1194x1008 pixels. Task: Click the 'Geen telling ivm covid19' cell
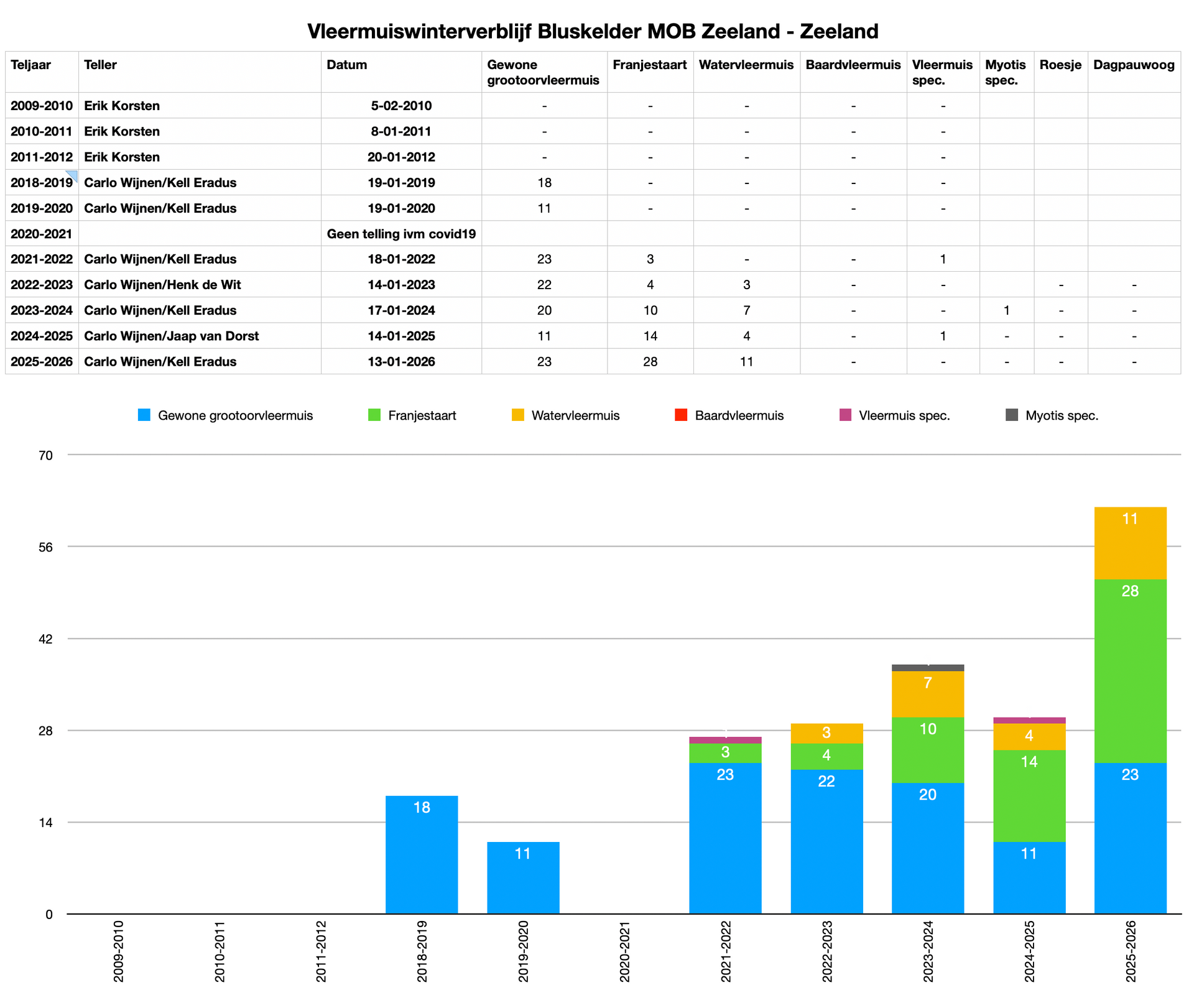click(401, 234)
